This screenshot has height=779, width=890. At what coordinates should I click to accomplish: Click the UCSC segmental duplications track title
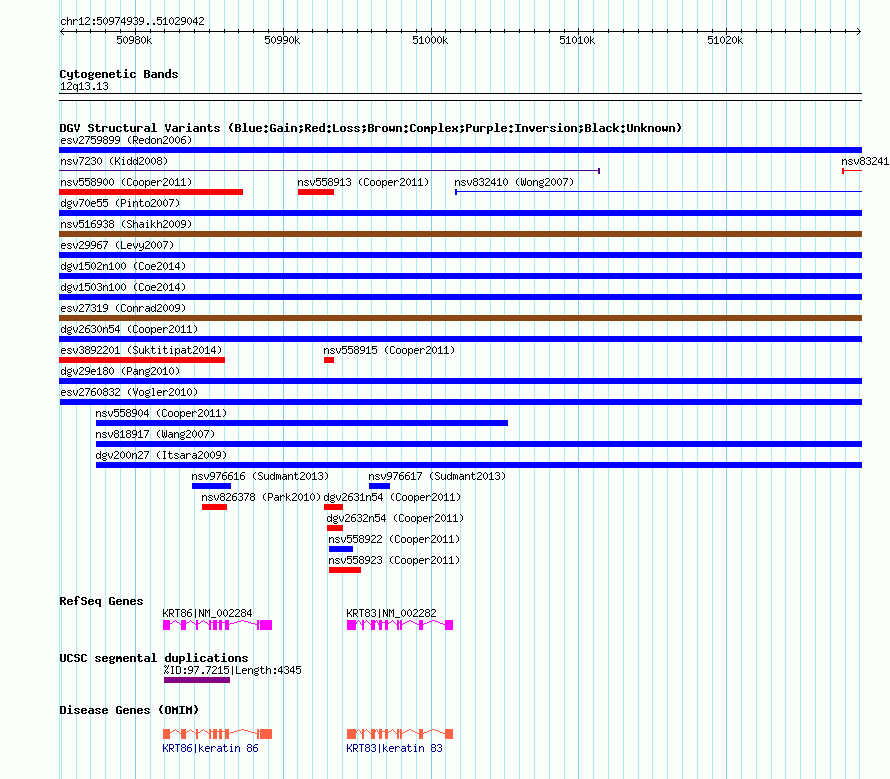click(x=154, y=658)
